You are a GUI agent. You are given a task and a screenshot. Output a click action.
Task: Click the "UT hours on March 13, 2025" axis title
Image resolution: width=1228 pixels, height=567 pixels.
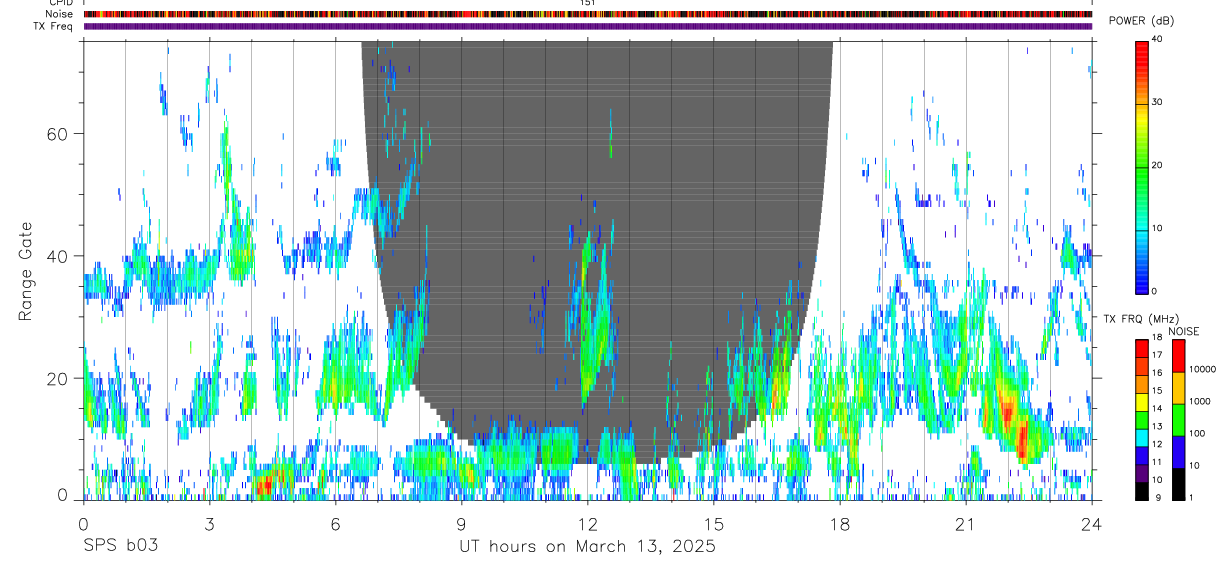click(x=587, y=547)
